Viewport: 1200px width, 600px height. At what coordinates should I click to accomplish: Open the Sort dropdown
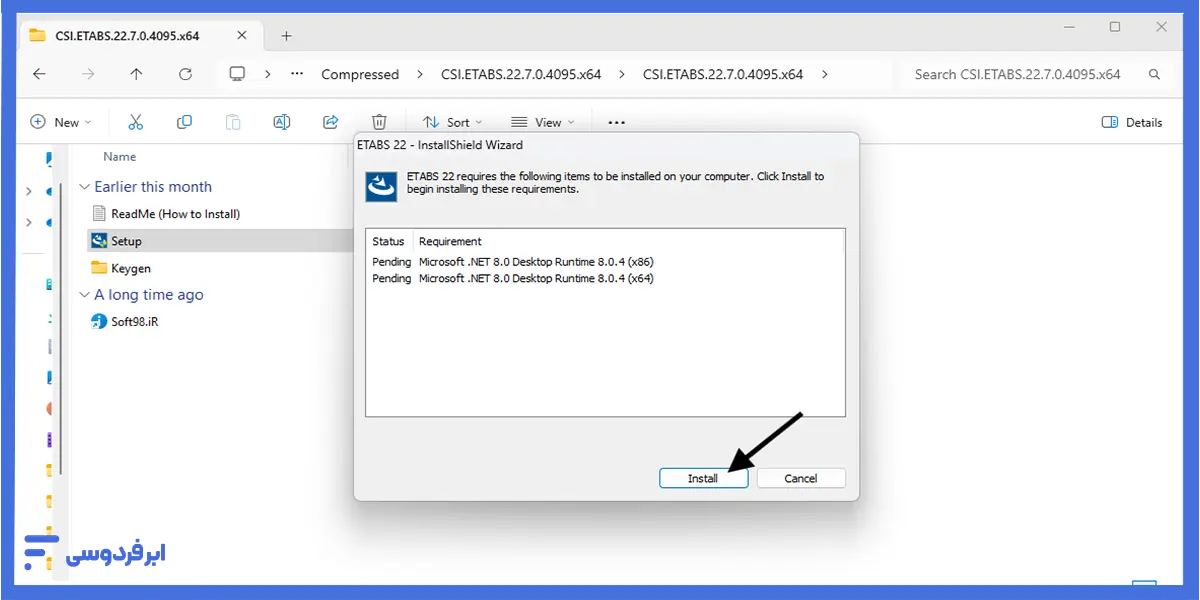[452, 122]
